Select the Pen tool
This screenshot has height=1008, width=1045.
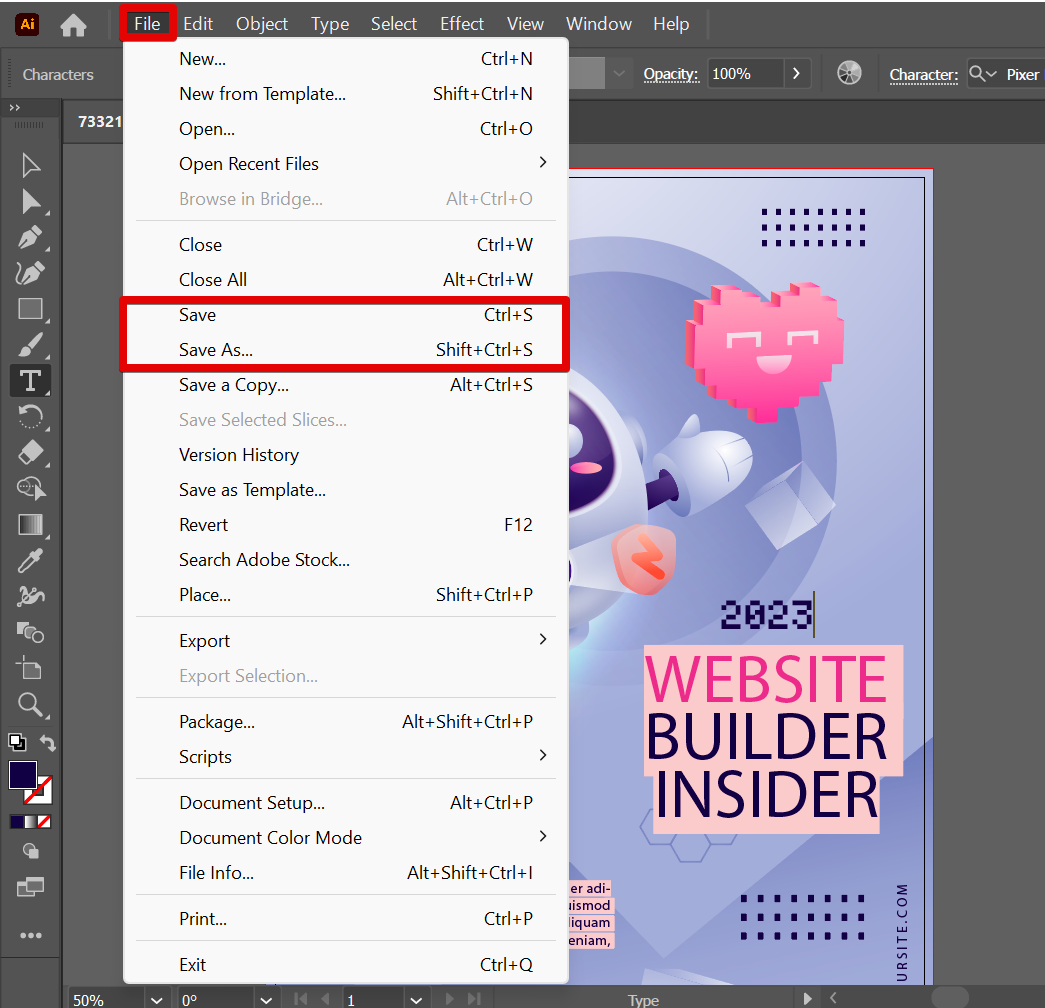[30, 238]
